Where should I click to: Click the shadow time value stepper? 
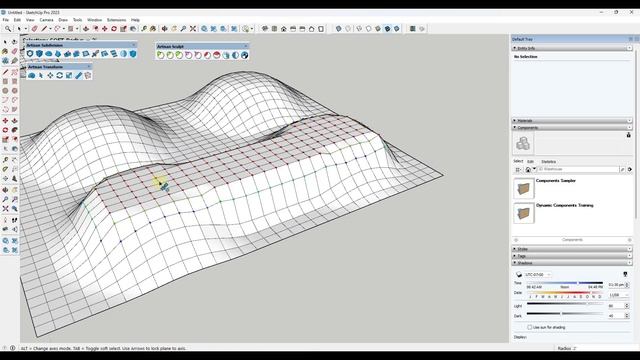(x=627, y=285)
